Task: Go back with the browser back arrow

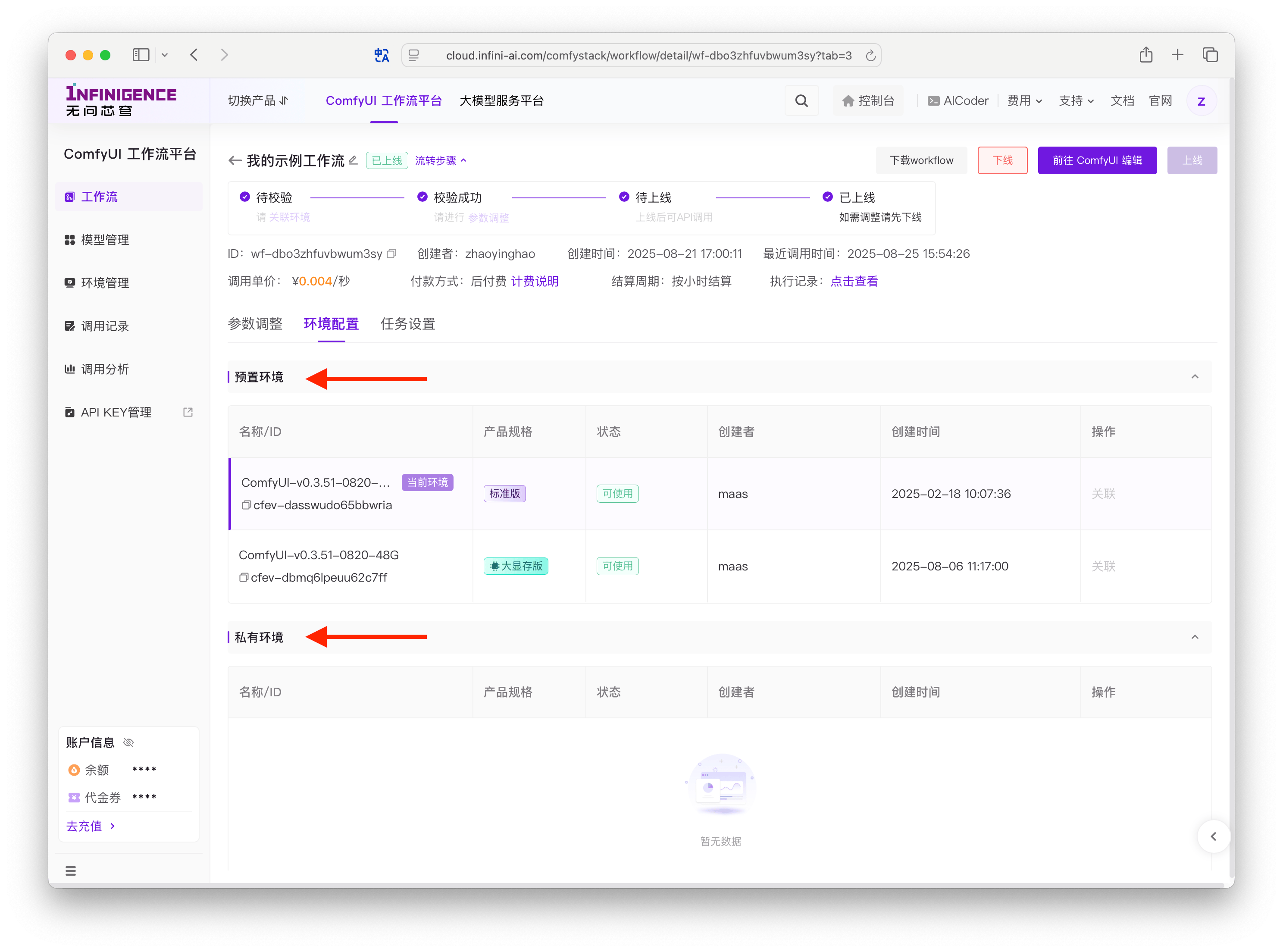Action: click(194, 55)
